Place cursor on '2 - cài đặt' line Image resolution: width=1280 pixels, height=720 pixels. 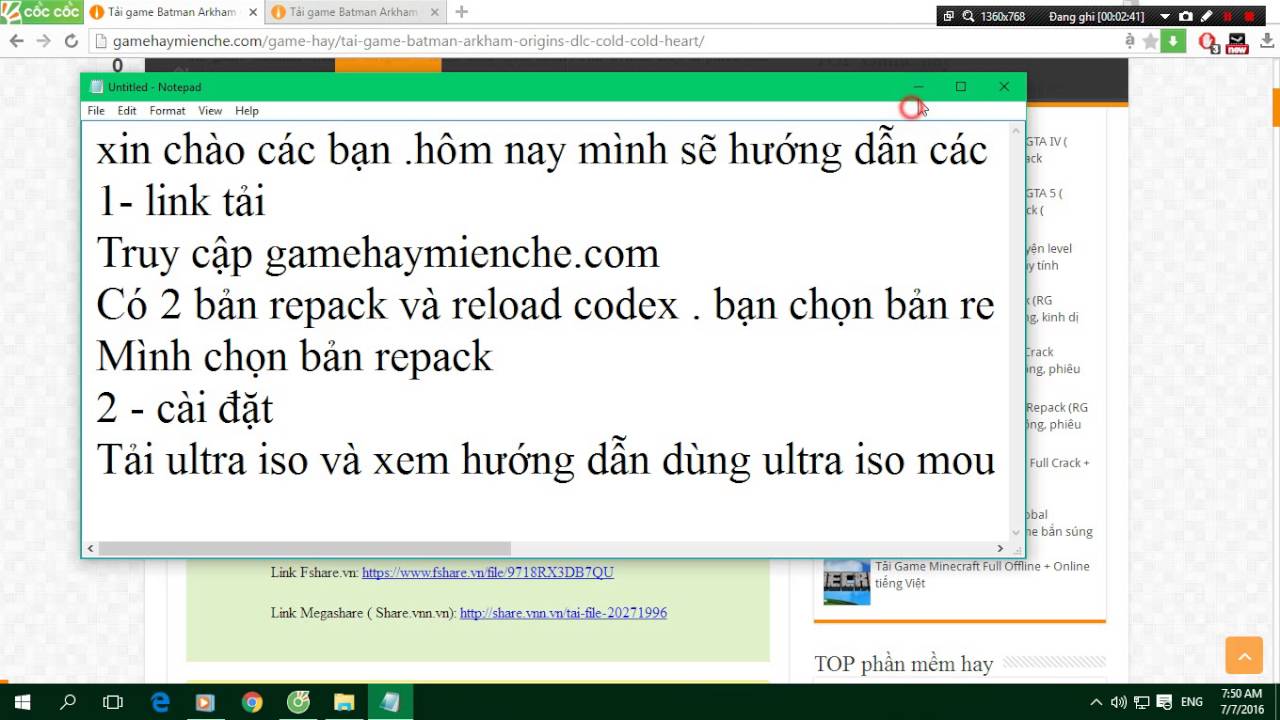(185, 408)
